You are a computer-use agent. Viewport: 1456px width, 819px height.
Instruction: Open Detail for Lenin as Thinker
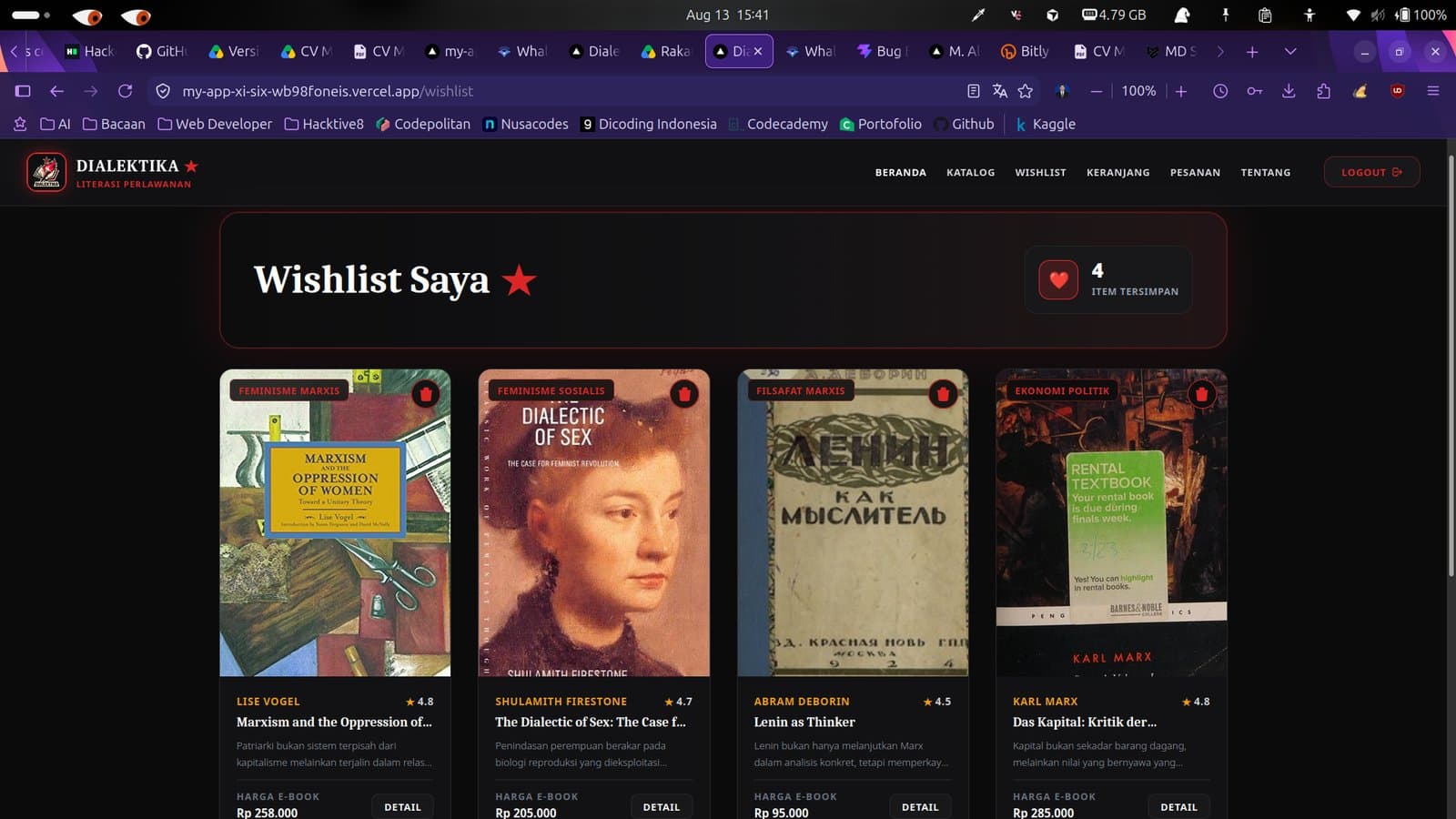pos(919,807)
